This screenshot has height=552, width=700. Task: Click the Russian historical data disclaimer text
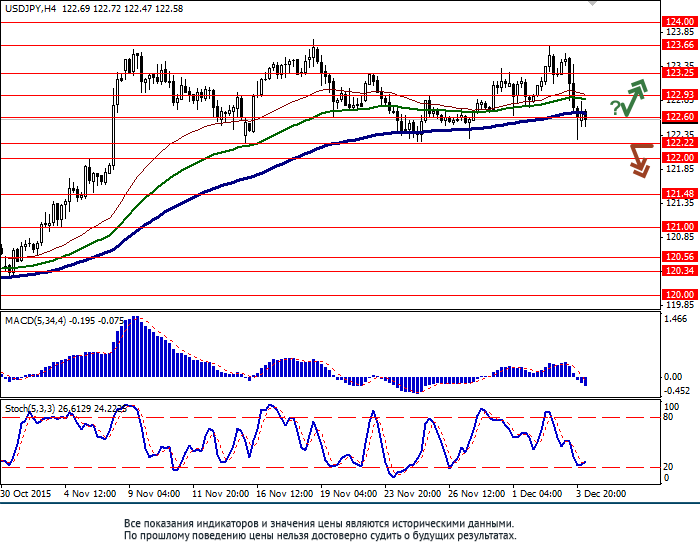320,529
